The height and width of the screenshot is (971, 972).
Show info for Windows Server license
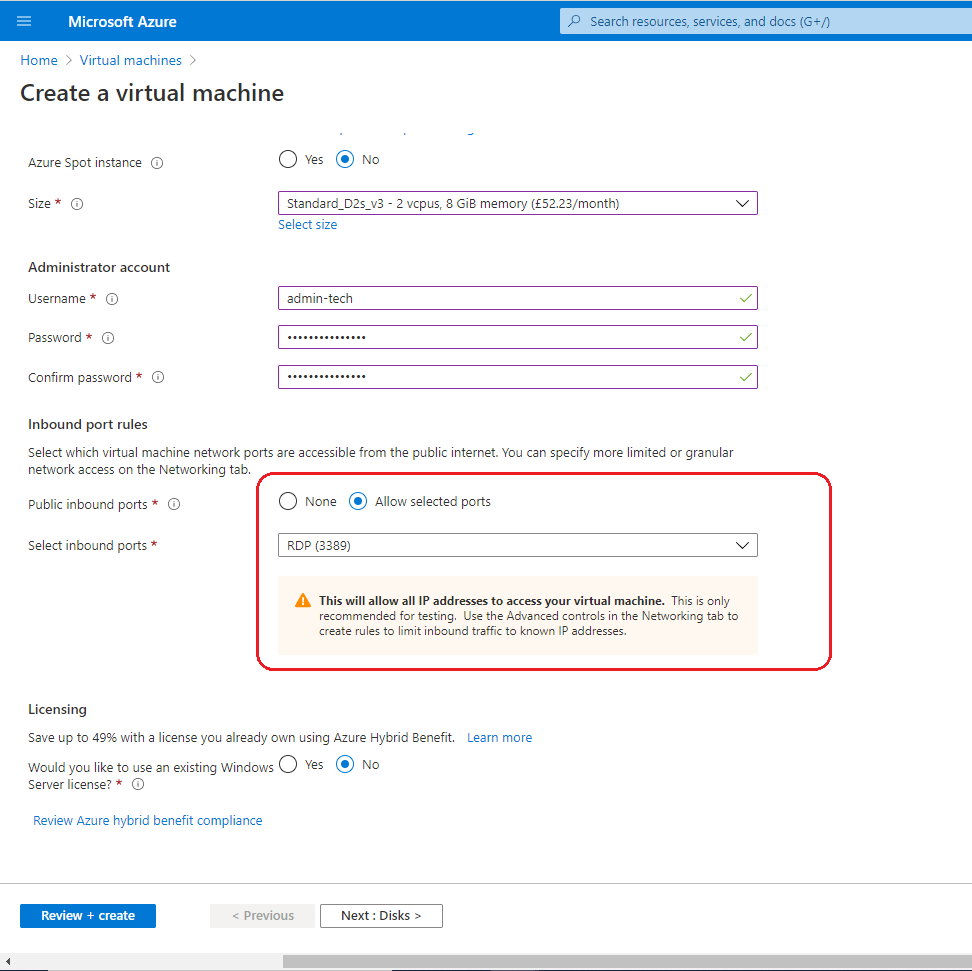point(138,784)
